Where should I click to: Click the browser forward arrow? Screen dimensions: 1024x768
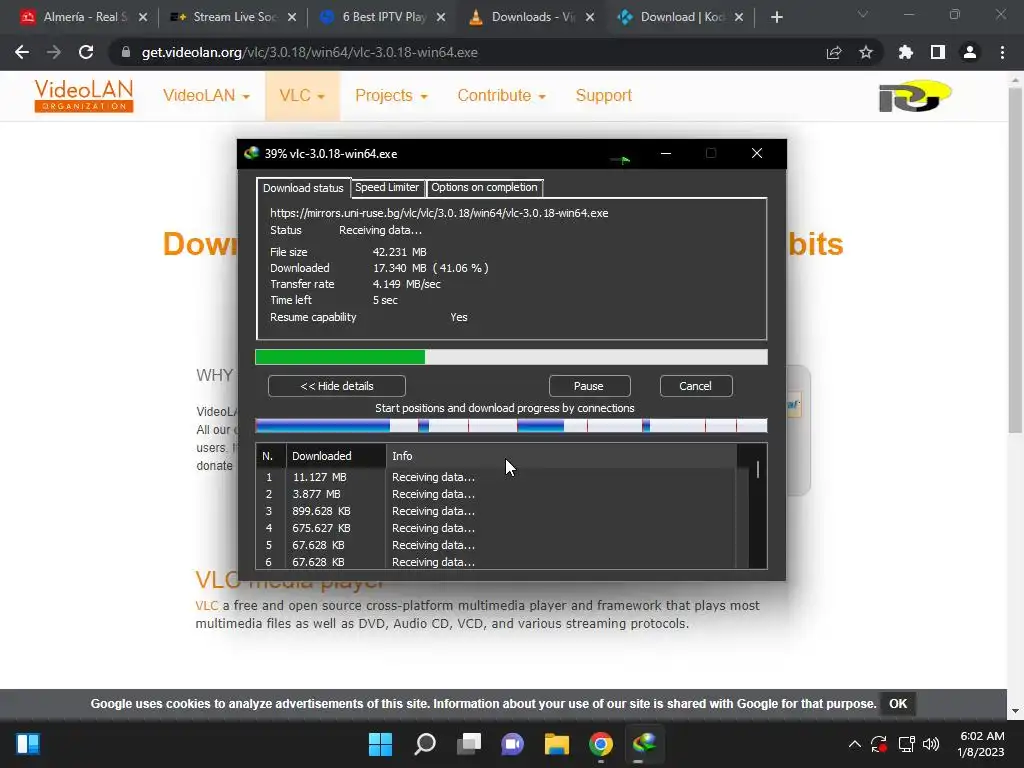point(54,52)
